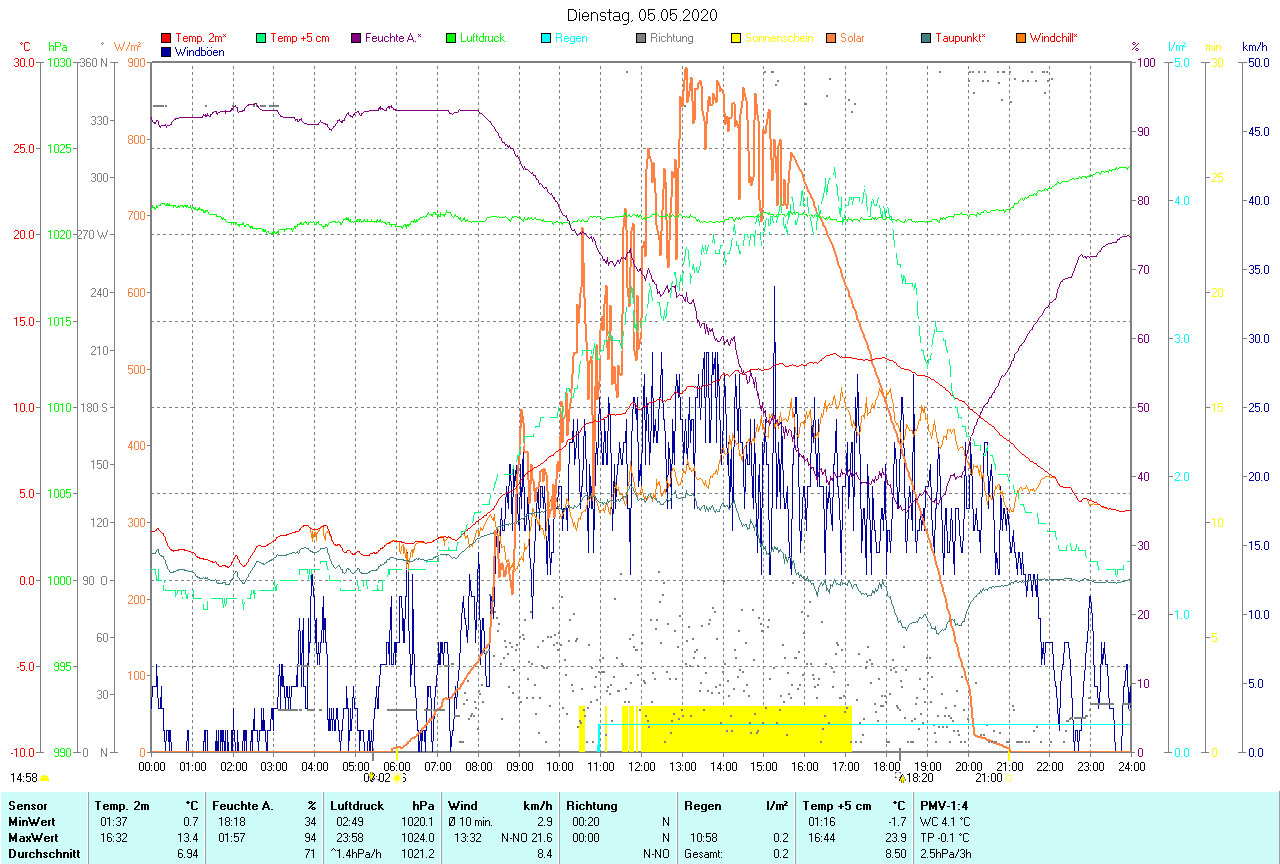The height and width of the screenshot is (864, 1280).
Task: Click the moon icon beside 21:00
Action: 1007,777
